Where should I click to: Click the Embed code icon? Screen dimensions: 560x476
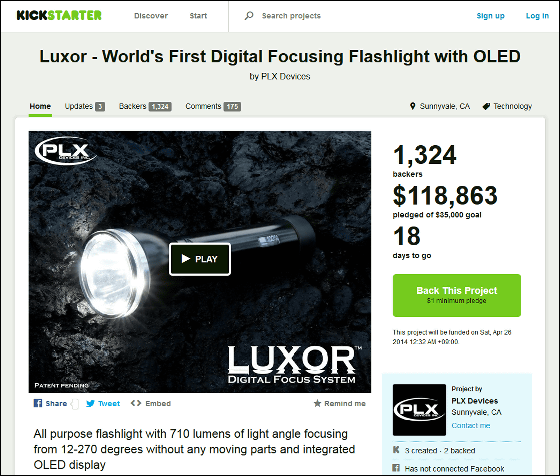[x=136, y=403]
